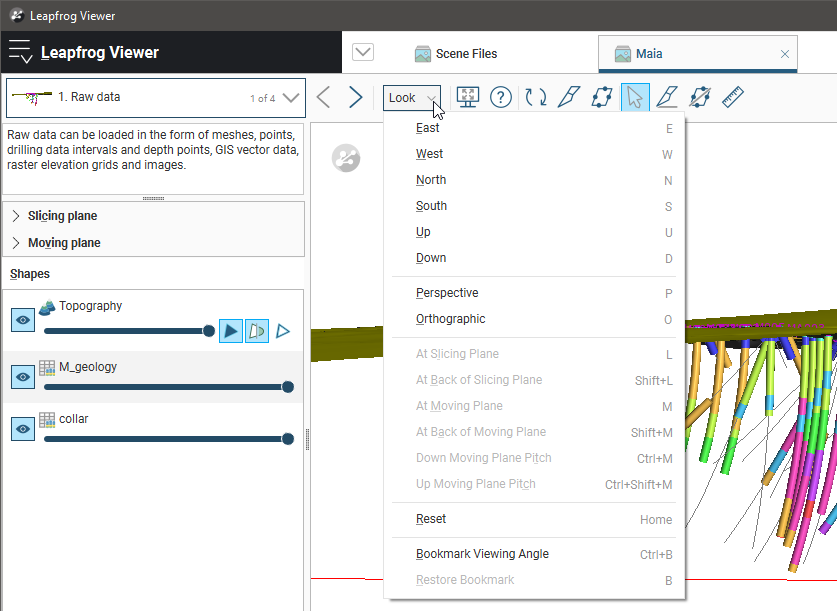Image resolution: width=837 pixels, height=611 pixels.
Task: Click the Scene Files tab image icon
Action: (423, 54)
